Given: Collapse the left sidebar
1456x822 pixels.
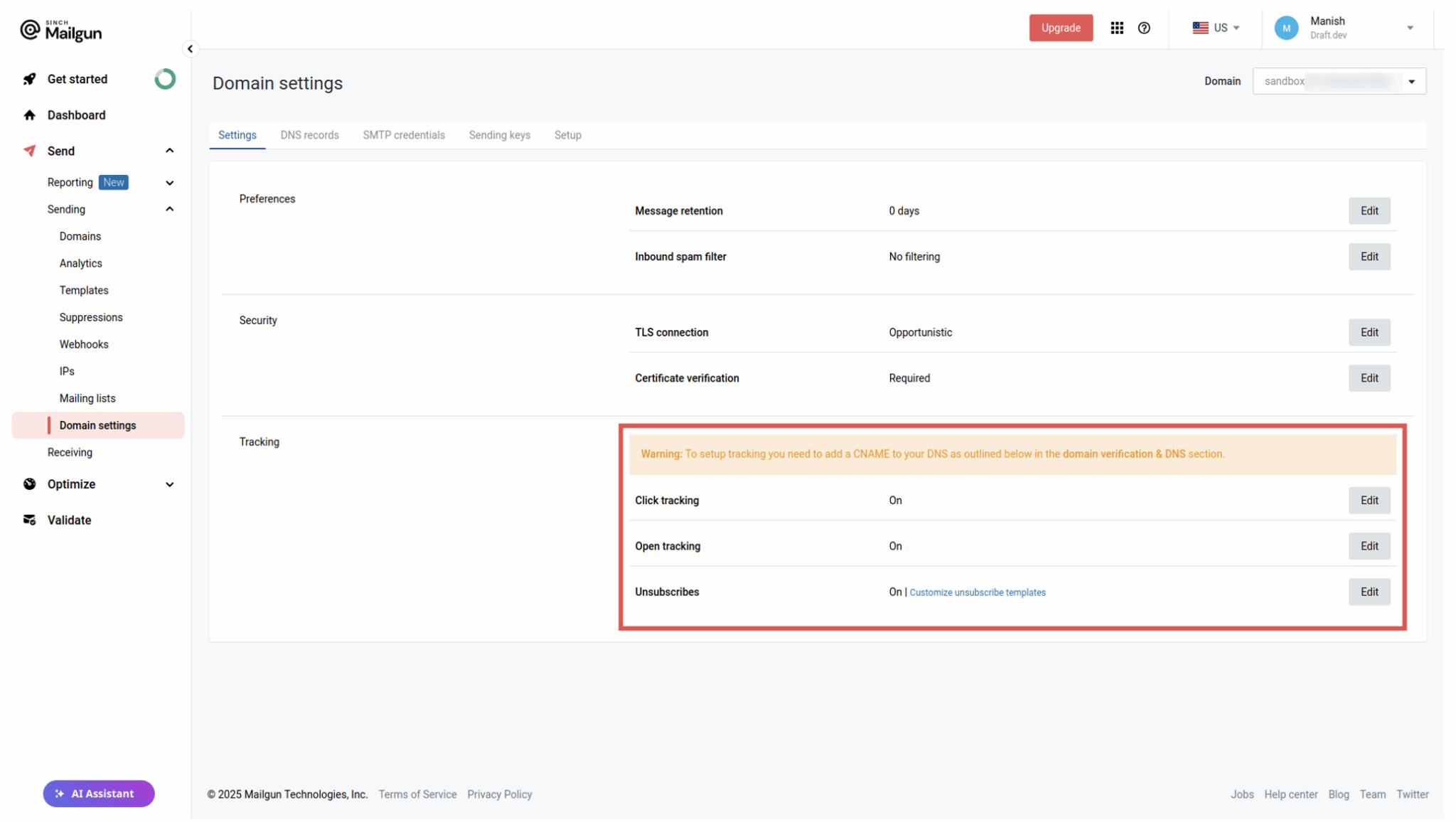Looking at the screenshot, I should click(191, 48).
